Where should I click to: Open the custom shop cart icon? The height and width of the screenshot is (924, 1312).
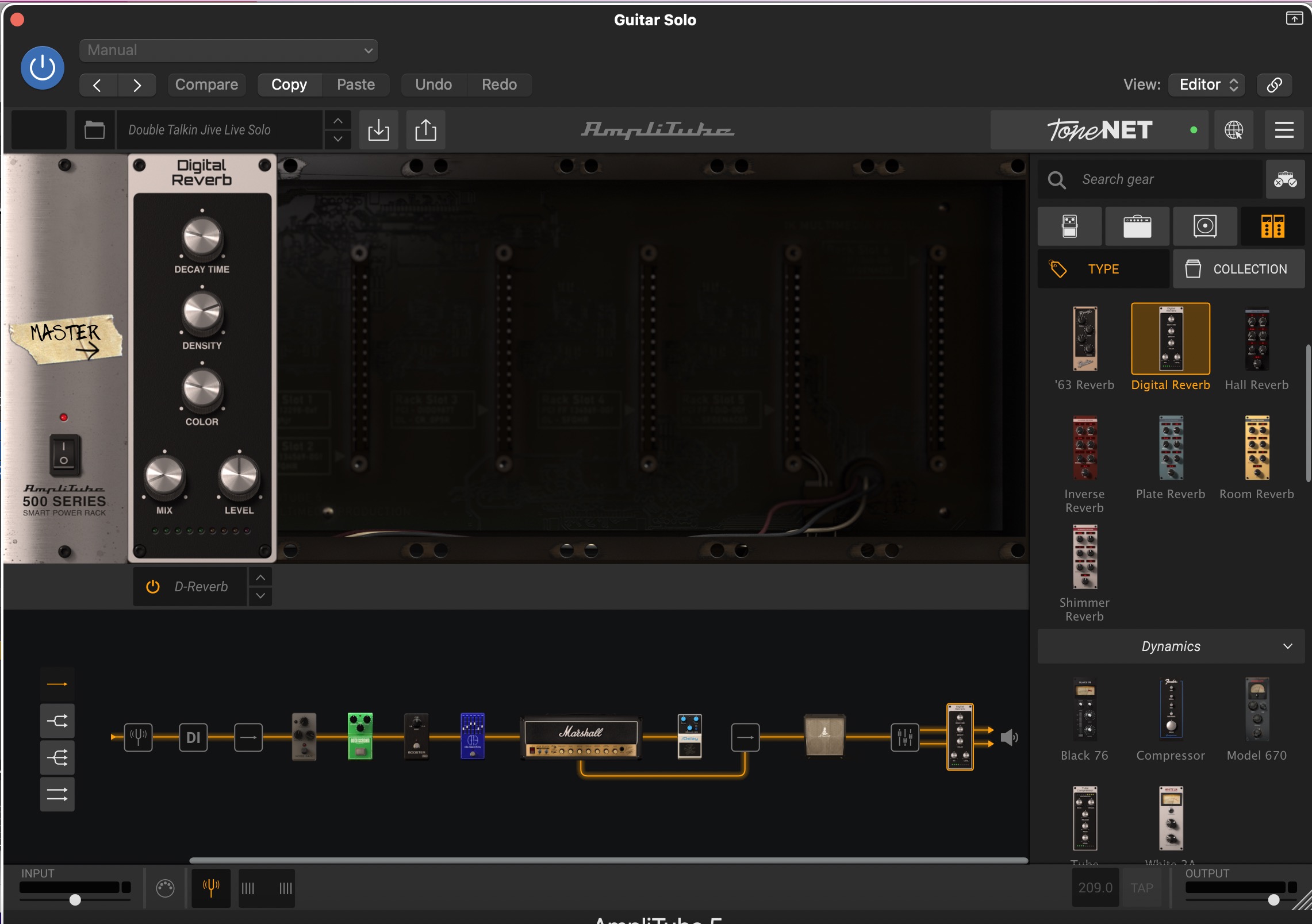point(1285,180)
